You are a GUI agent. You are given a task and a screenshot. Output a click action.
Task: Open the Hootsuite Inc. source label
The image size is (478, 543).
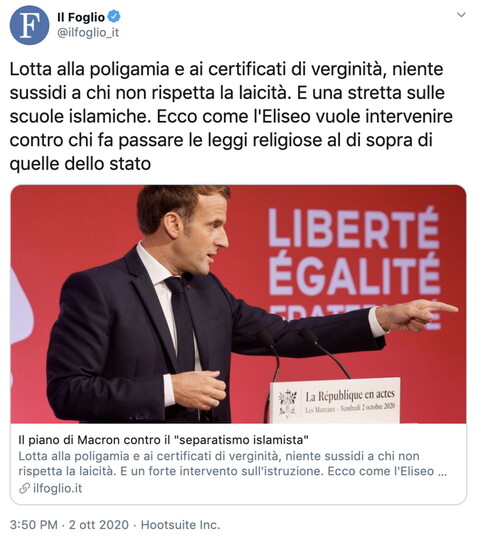[180, 525]
